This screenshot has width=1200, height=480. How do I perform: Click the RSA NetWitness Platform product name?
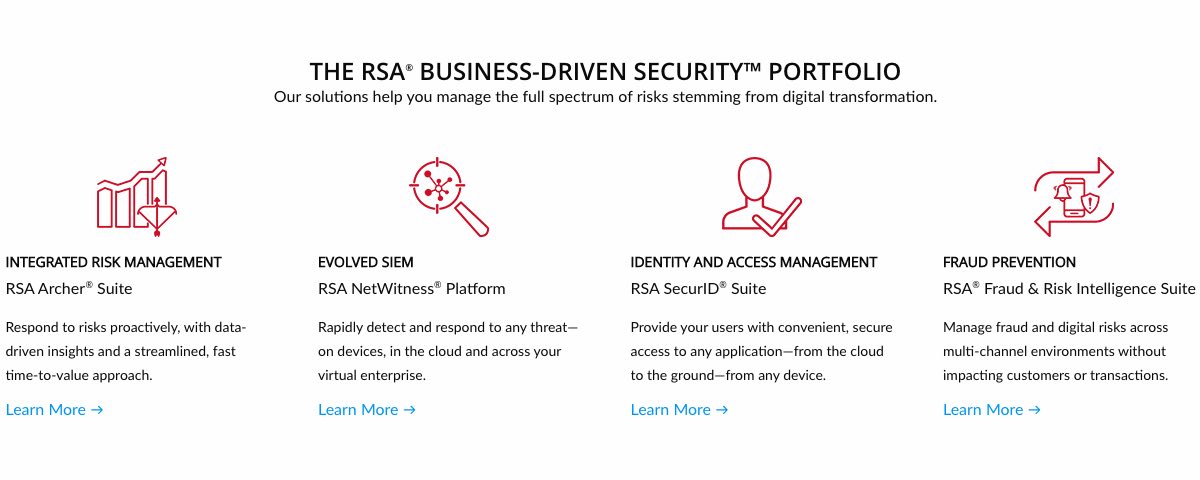point(412,288)
